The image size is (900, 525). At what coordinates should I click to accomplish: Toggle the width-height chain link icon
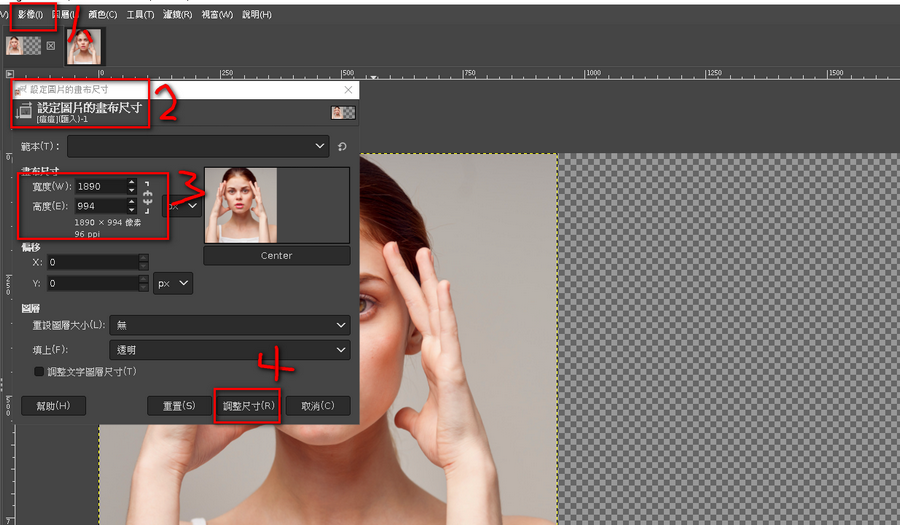coord(147,195)
